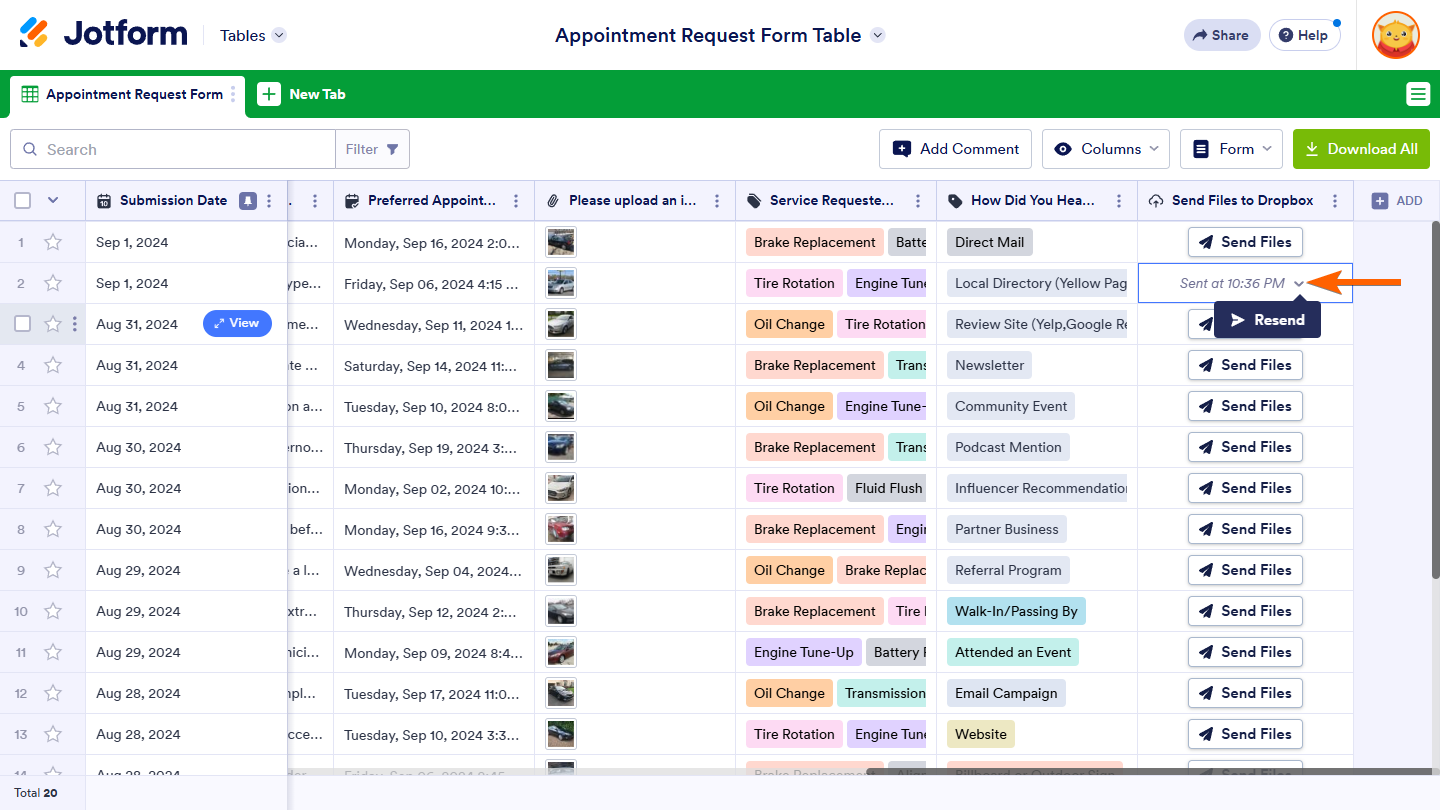Open the Form dropdown button
This screenshot has height=810, width=1440.
tap(1231, 149)
